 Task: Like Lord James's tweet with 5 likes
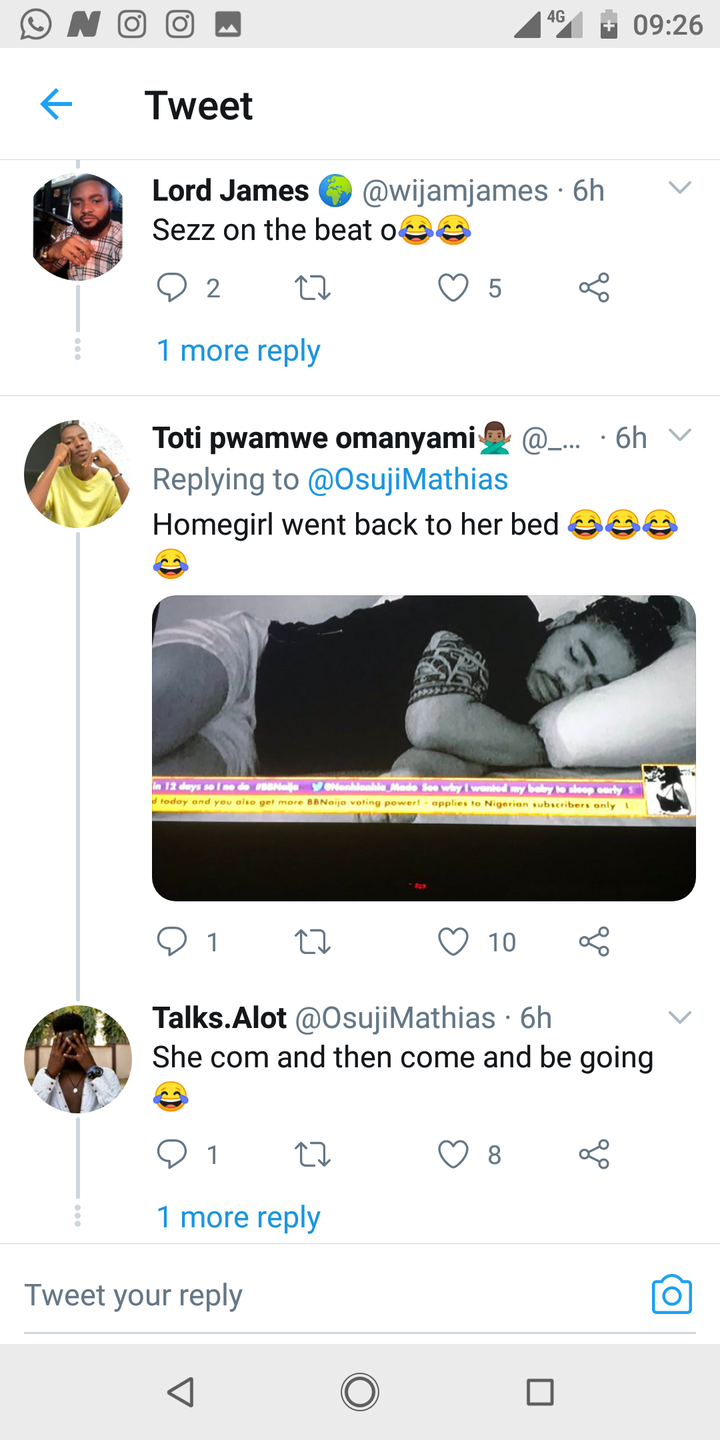453,289
